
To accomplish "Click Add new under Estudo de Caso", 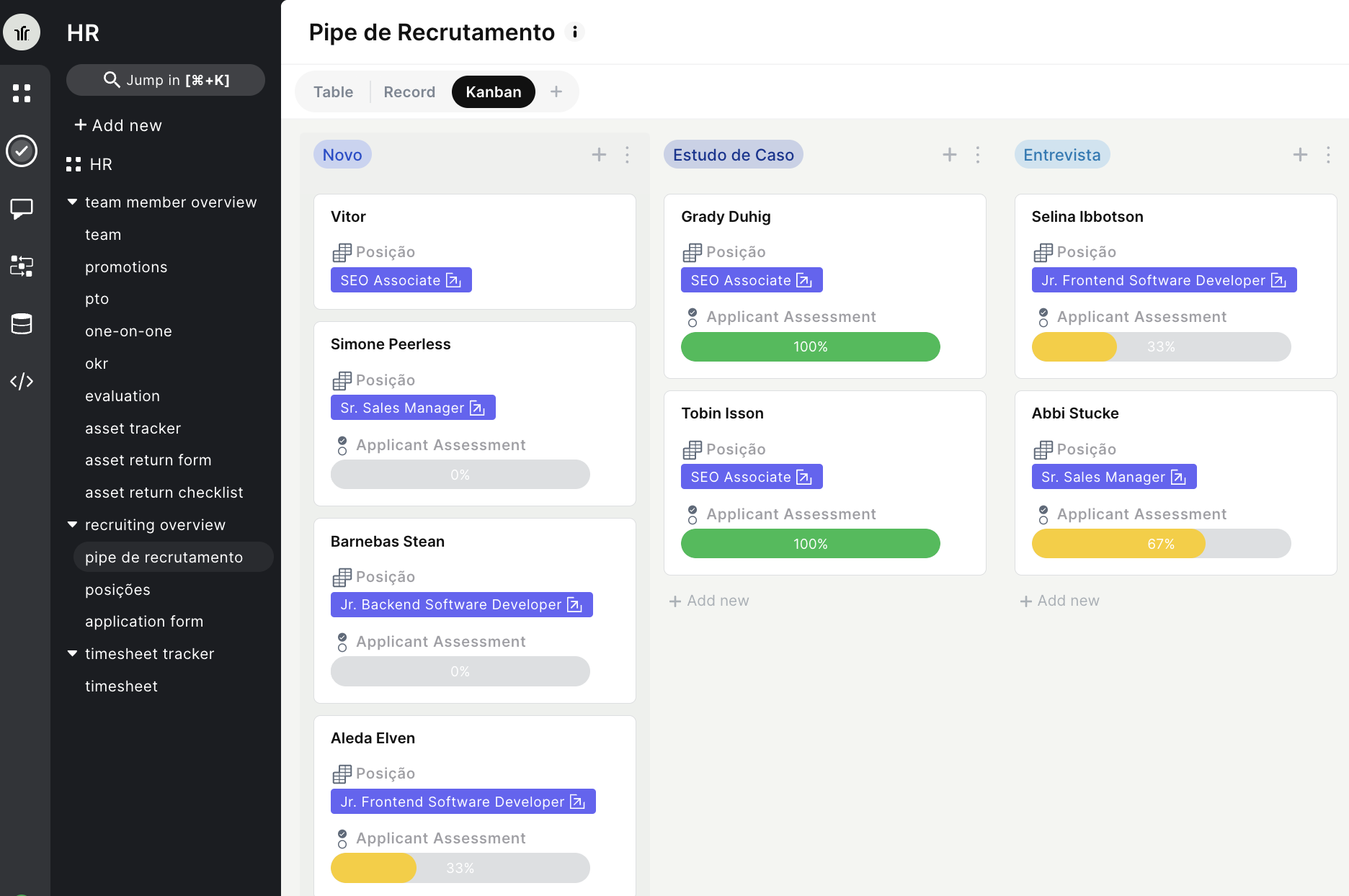I will (709, 601).
